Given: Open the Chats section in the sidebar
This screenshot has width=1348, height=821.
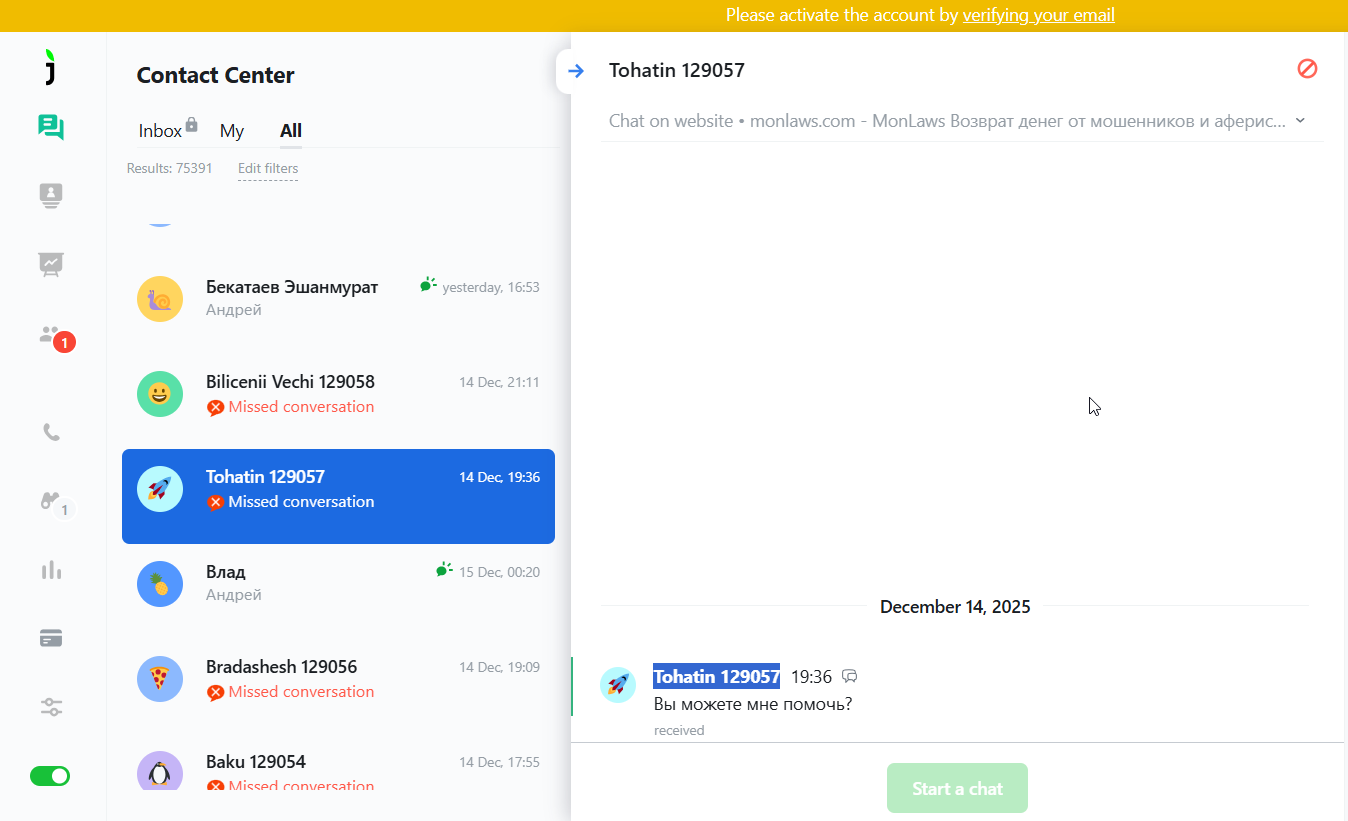Looking at the screenshot, I should point(51,127).
